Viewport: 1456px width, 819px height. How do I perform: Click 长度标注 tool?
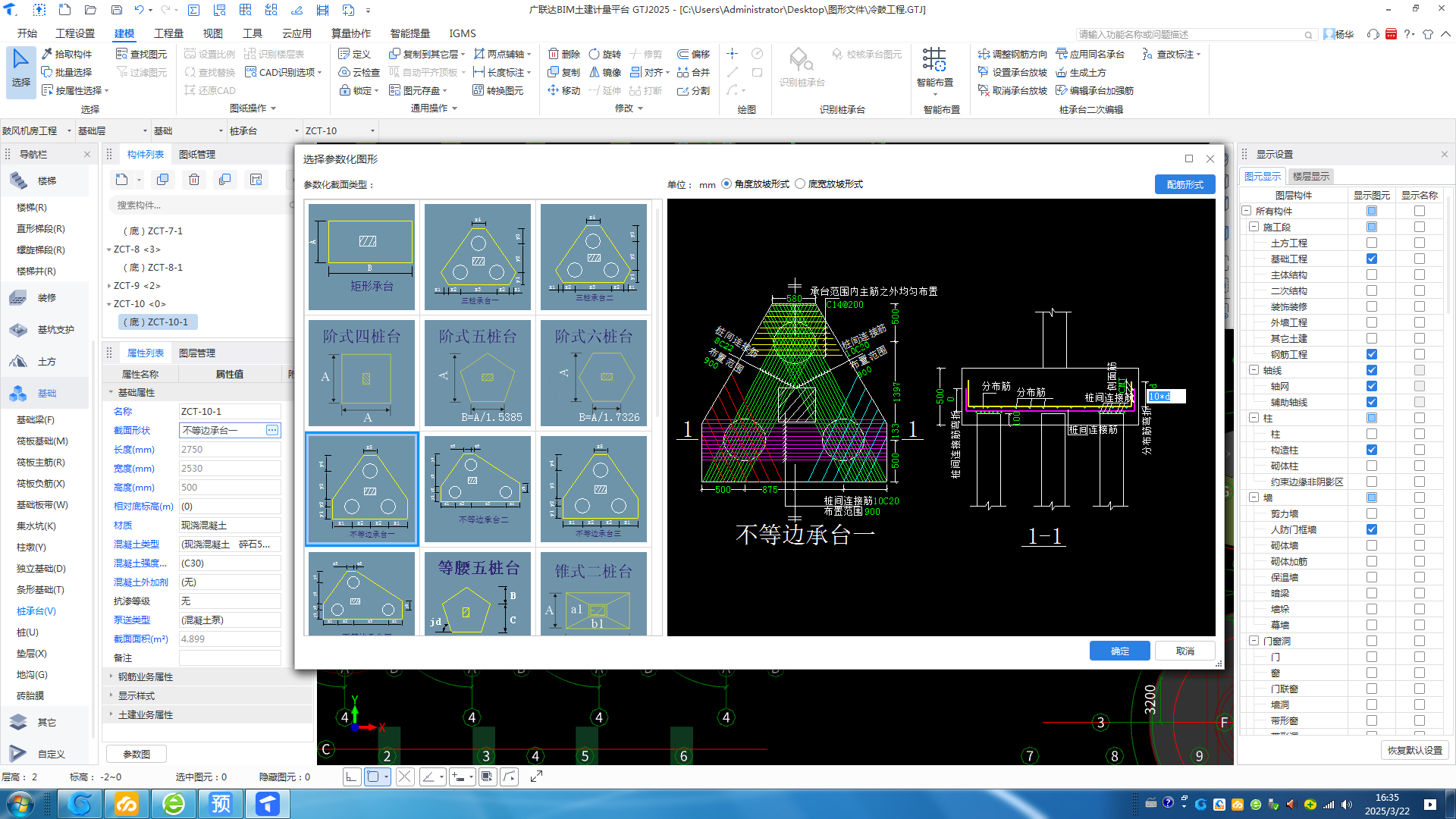(x=501, y=72)
